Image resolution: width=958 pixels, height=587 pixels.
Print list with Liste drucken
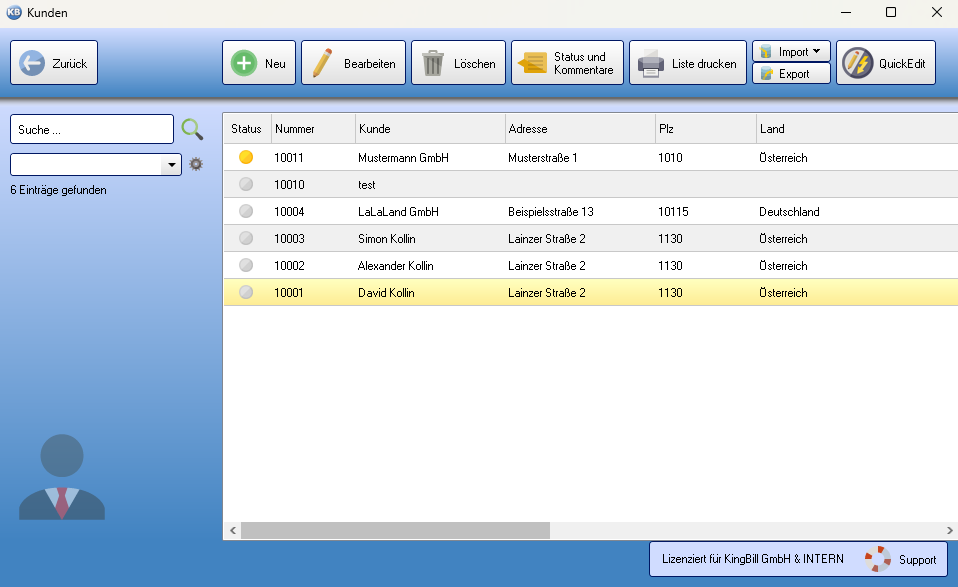pos(688,63)
